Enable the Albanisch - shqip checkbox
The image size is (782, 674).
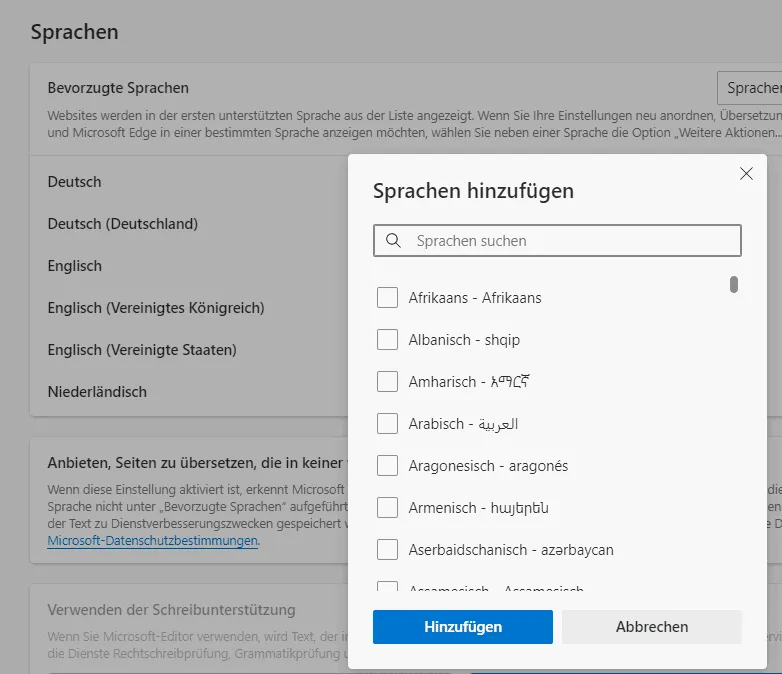click(x=388, y=340)
